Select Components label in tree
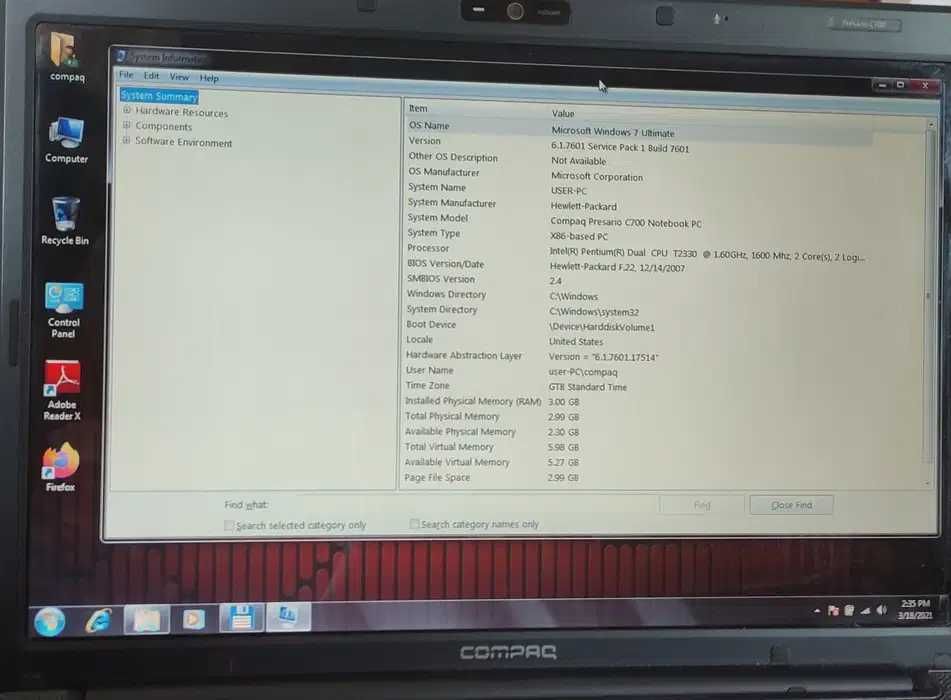Image resolution: width=951 pixels, height=700 pixels. coord(164,126)
